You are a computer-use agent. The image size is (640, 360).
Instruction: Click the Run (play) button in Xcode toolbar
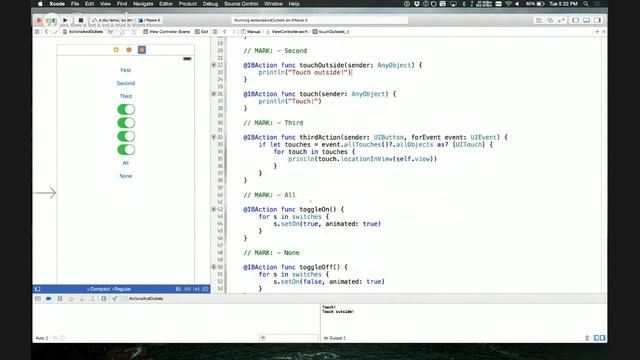coord(65,20)
